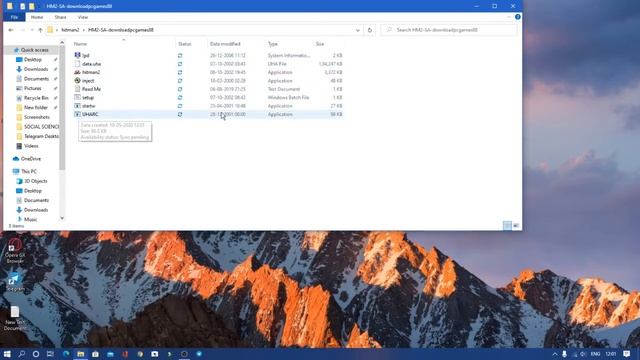
Task: Select Quick access in navigation pane
Action: 34,50
